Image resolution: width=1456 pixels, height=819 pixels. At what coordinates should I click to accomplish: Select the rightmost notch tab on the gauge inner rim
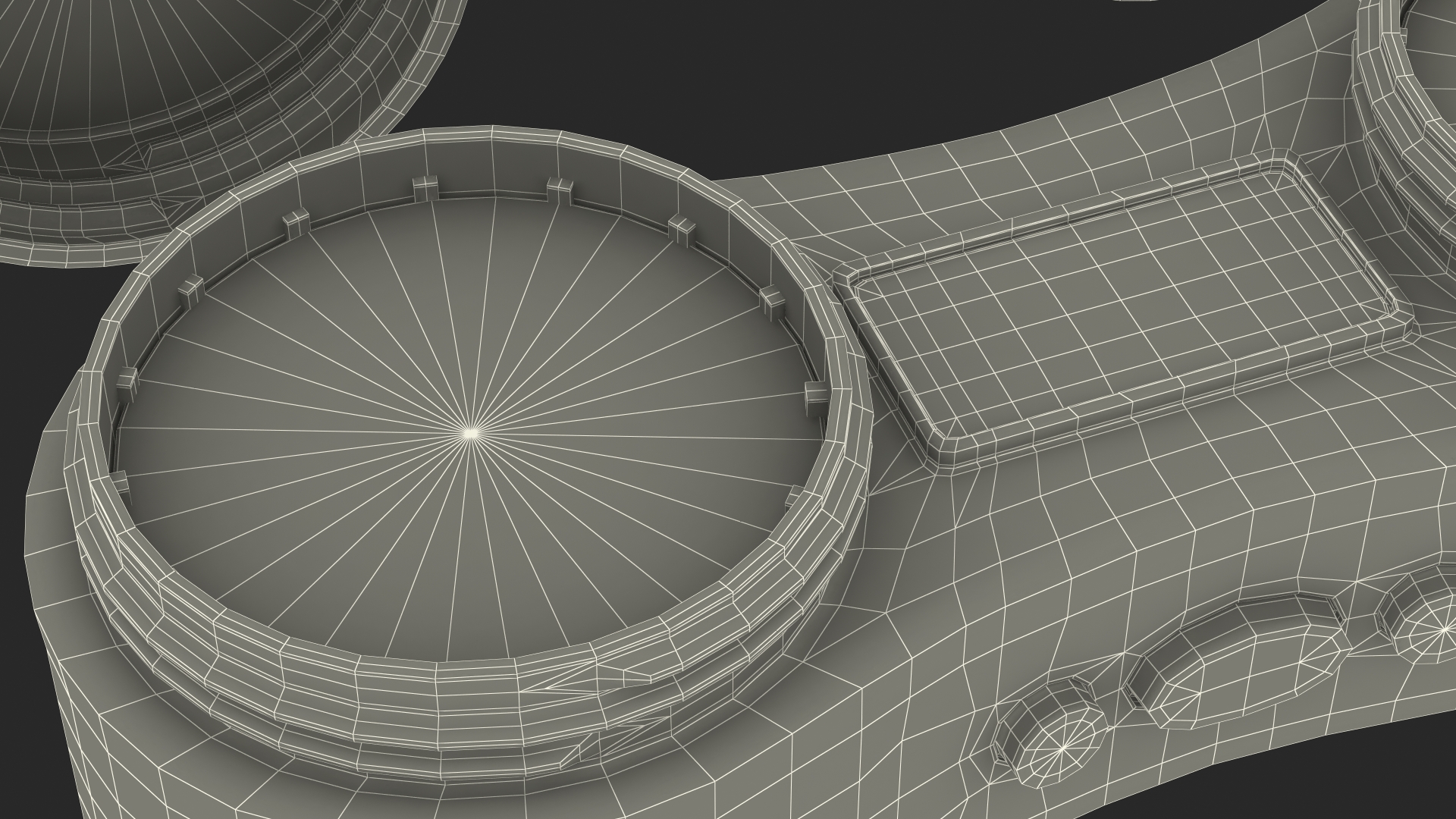click(x=816, y=396)
